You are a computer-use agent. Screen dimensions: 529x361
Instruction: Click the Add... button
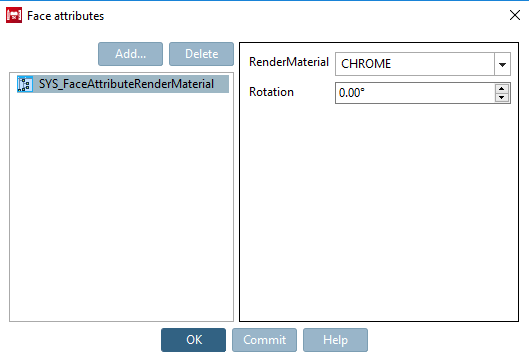(x=131, y=54)
